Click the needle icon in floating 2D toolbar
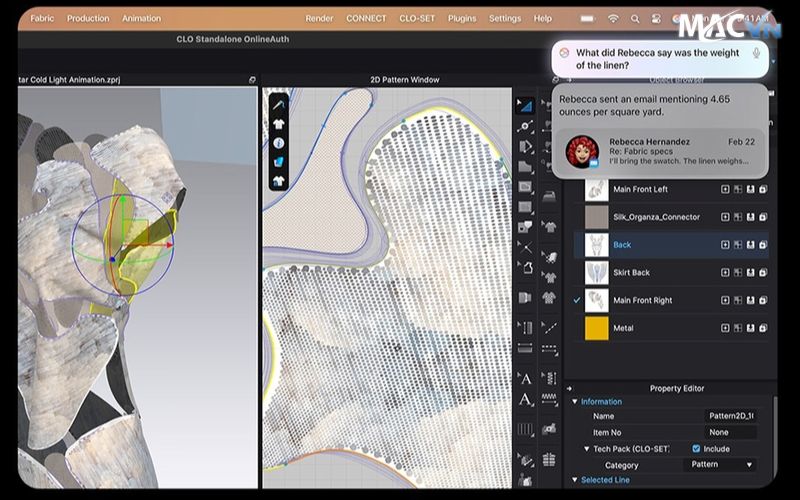 pyautogui.click(x=278, y=105)
